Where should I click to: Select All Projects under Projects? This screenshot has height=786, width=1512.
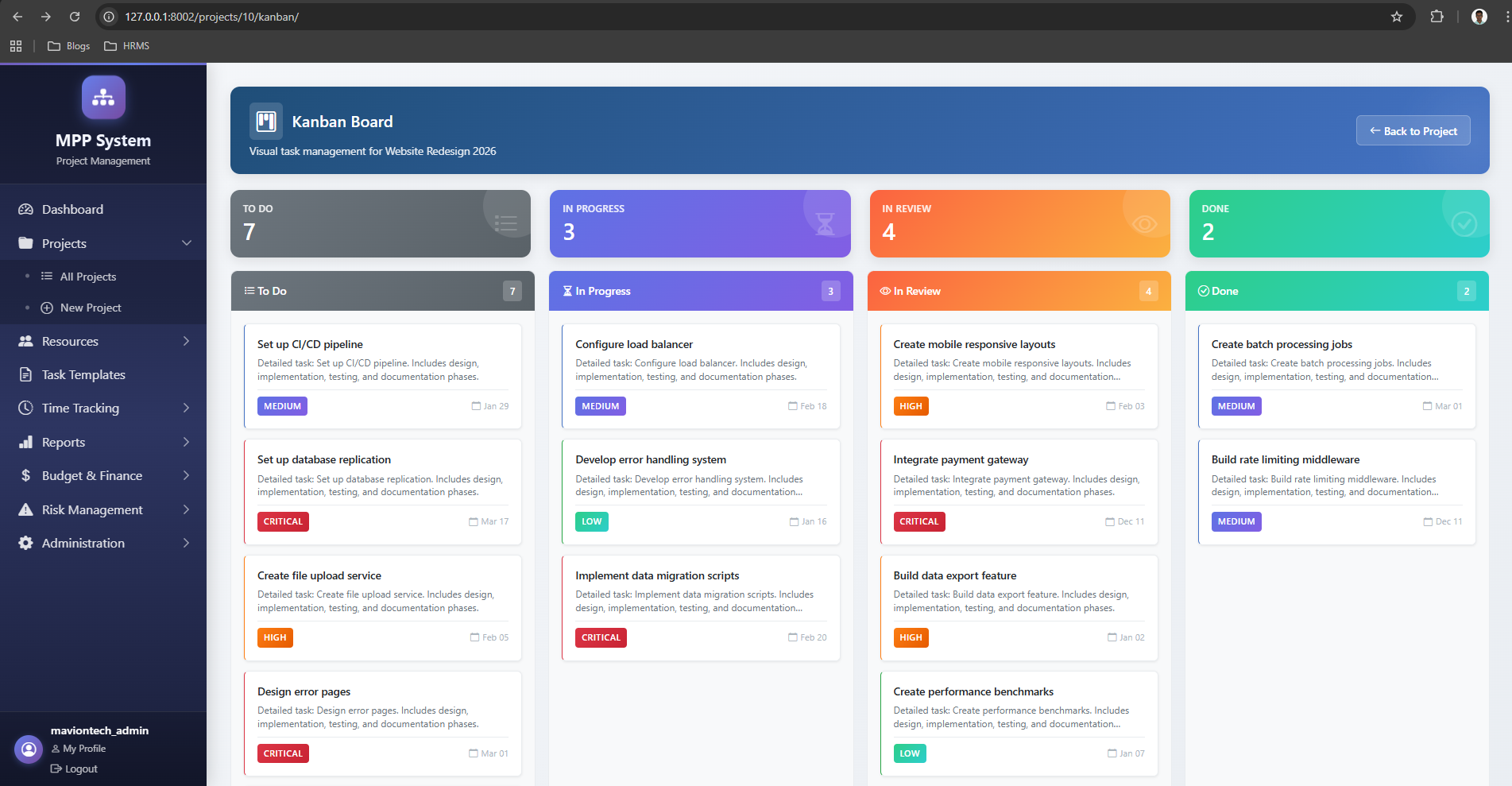pos(87,276)
